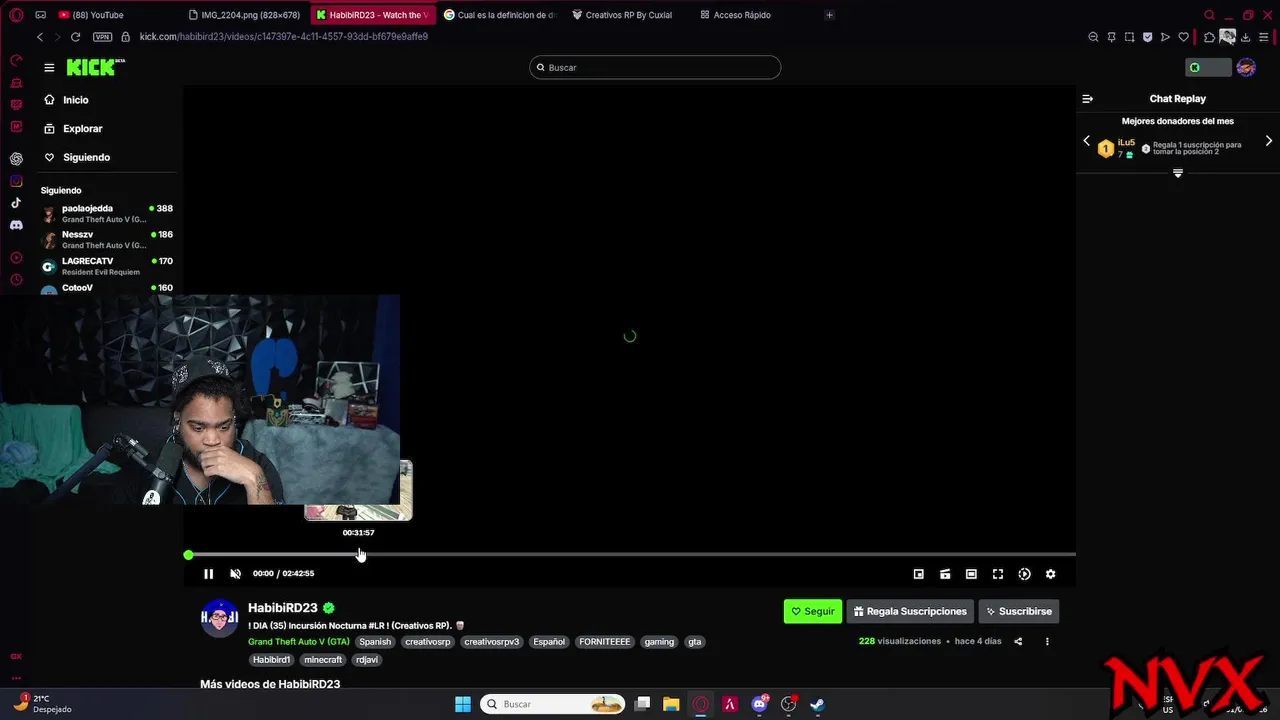Open TikTok in Opera sidebar

pyautogui.click(x=16, y=203)
